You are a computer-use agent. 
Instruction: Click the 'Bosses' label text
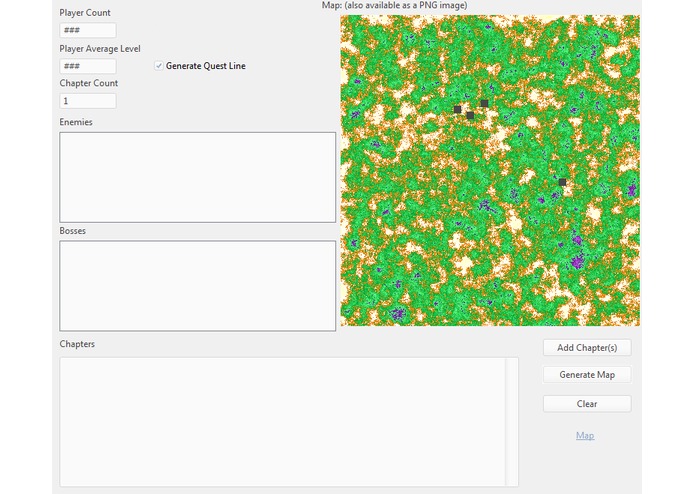[72, 231]
